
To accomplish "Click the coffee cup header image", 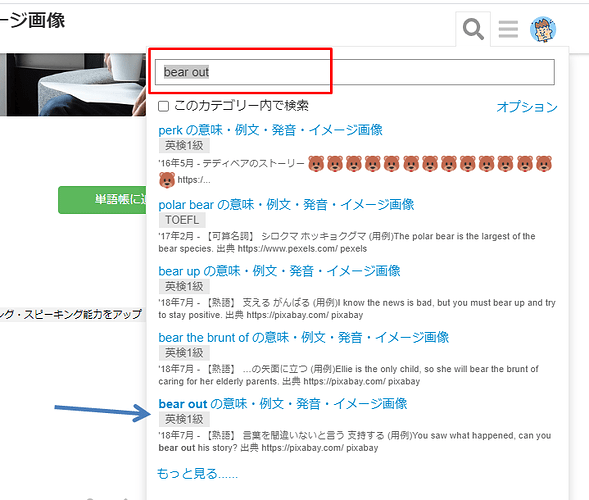I will pos(73,85).
